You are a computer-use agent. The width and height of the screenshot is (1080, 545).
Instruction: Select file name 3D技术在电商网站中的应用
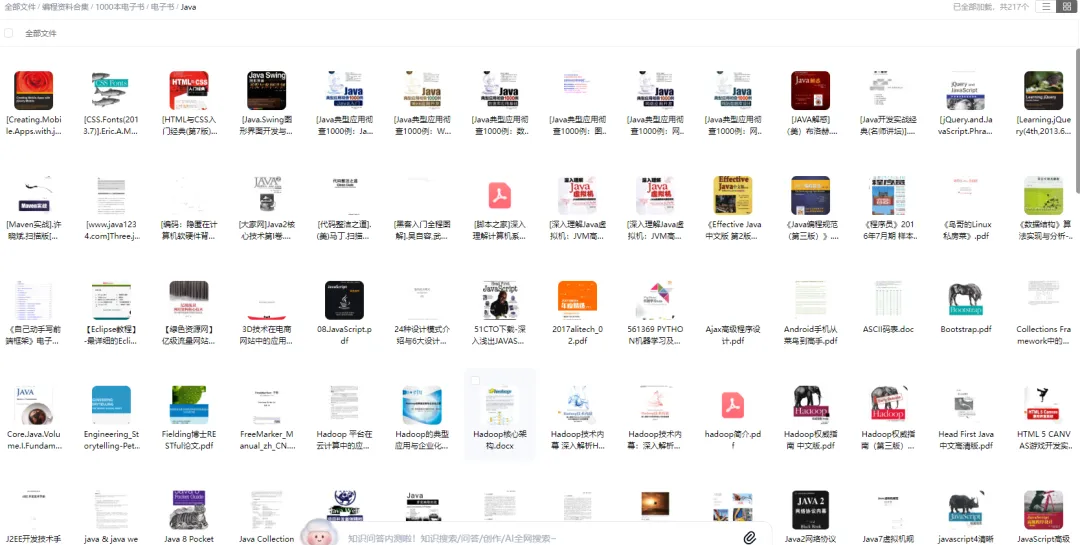pos(267,335)
